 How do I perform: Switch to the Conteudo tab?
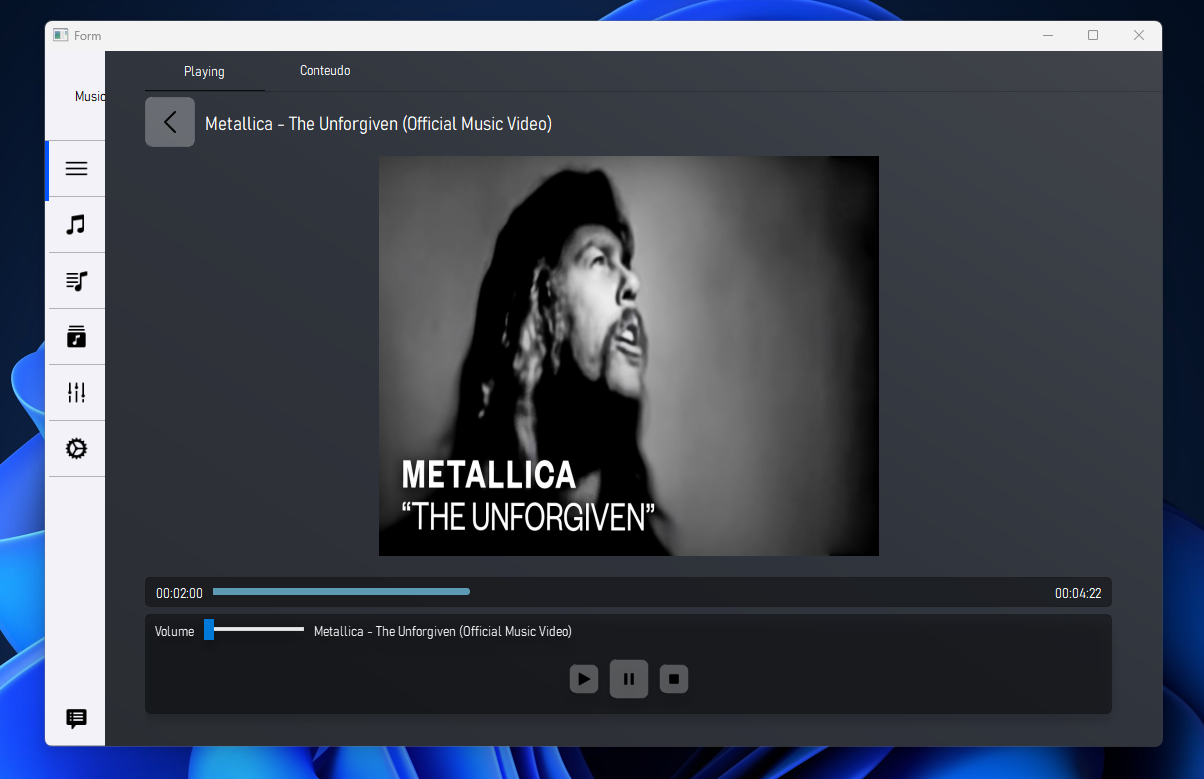coord(325,71)
